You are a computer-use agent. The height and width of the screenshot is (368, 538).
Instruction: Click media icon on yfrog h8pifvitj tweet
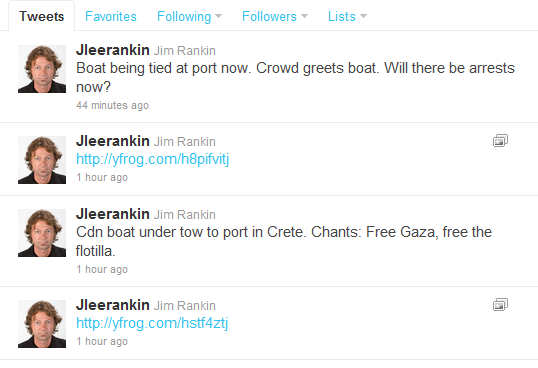tap(500, 141)
